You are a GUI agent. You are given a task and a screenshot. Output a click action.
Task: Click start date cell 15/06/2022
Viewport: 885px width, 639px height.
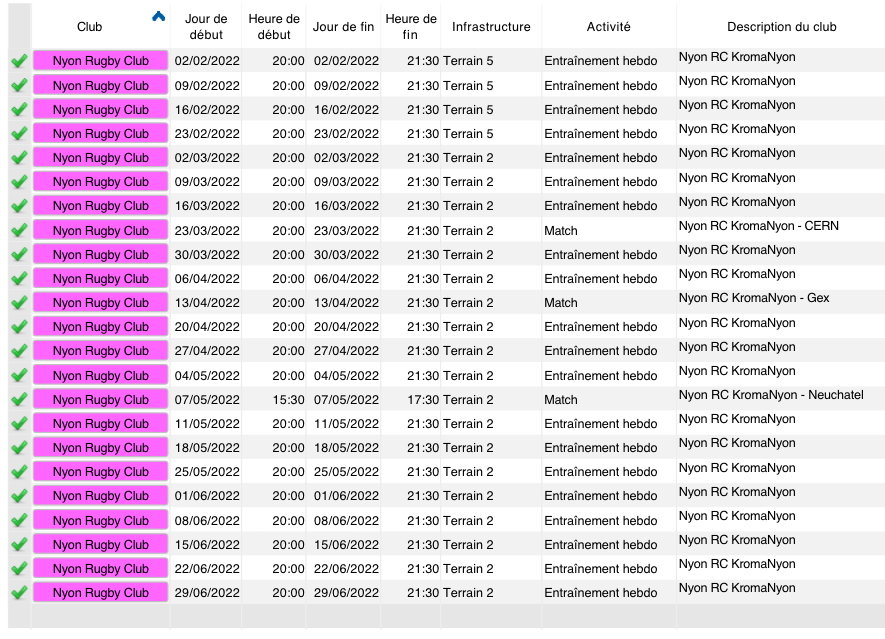tap(207, 545)
